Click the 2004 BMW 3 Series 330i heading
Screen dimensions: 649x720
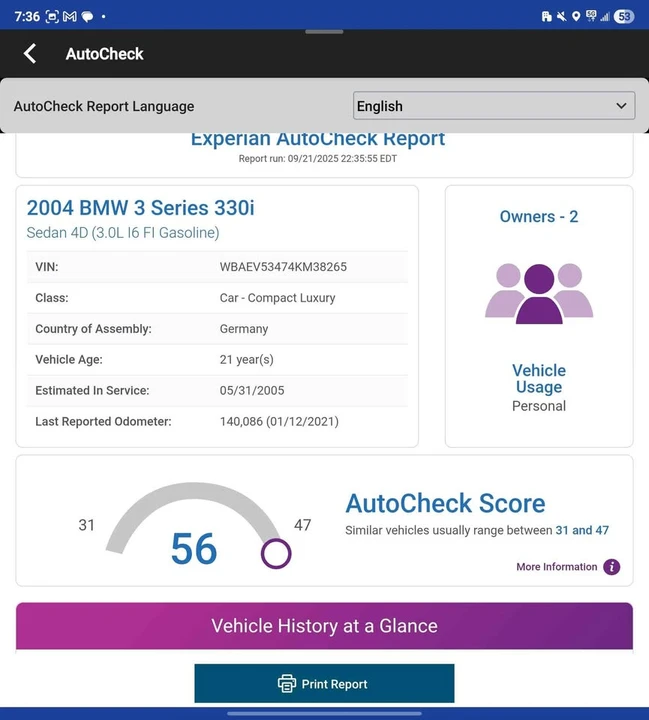coord(140,208)
